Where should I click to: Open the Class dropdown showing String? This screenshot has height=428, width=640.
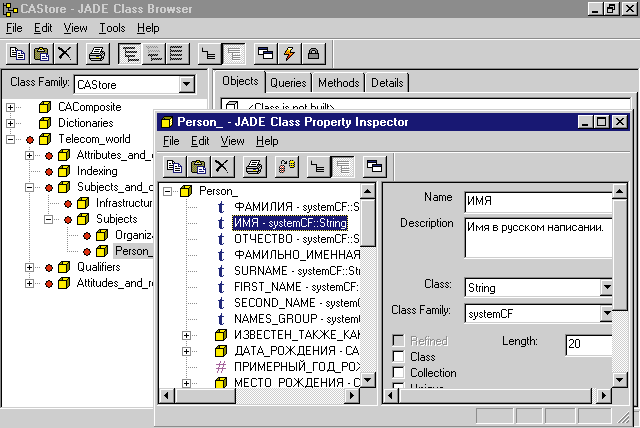tap(607, 288)
